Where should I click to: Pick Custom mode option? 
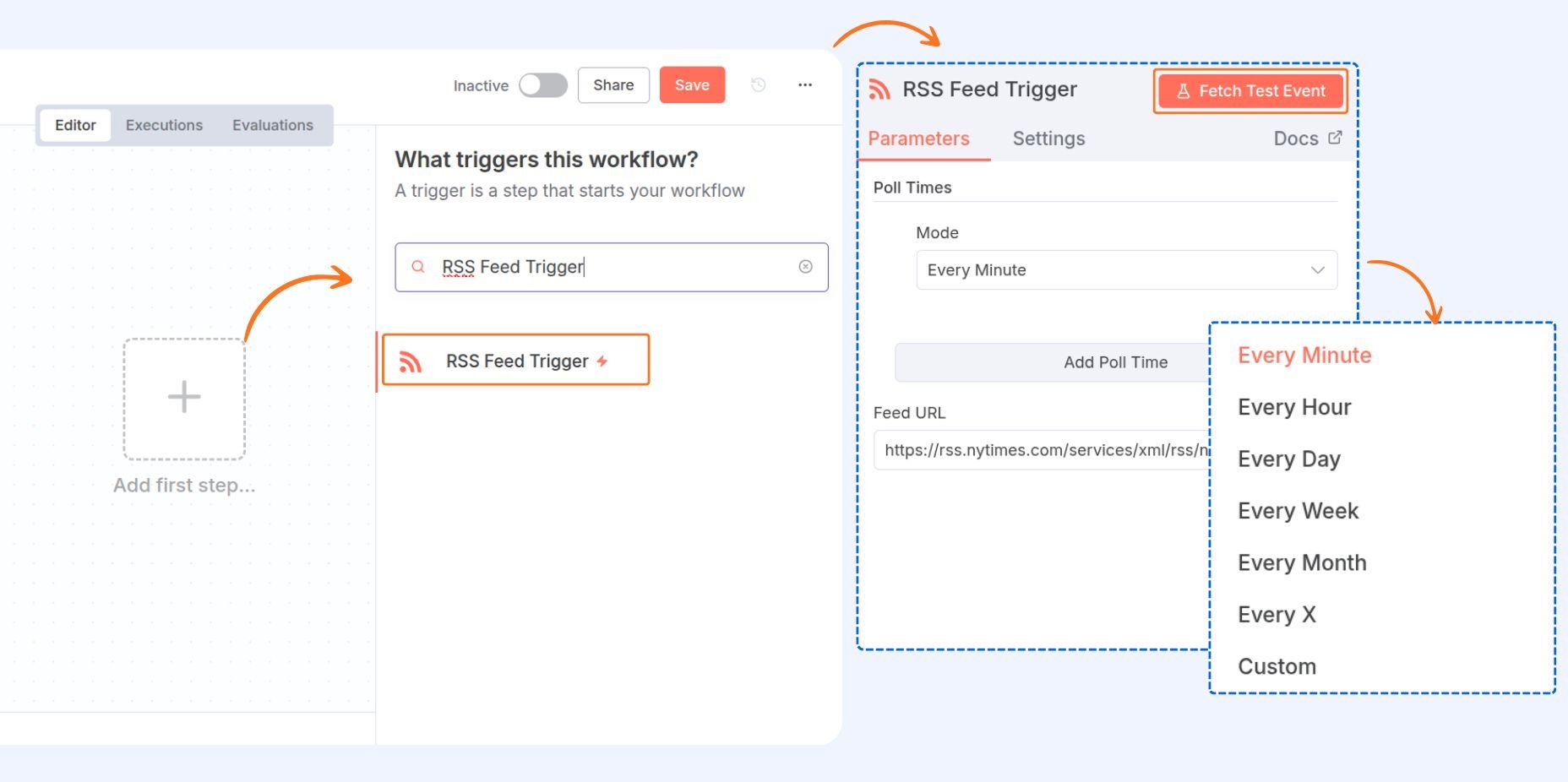1277,666
